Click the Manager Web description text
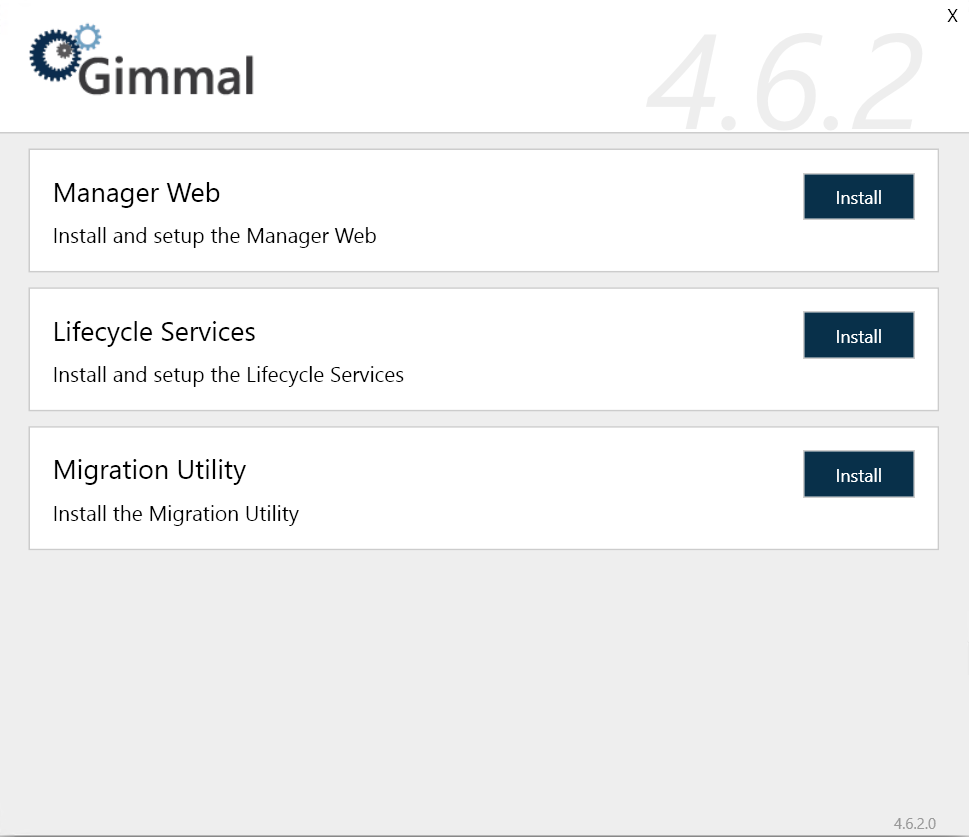This screenshot has height=837, width=969. [x=214, y=236]
